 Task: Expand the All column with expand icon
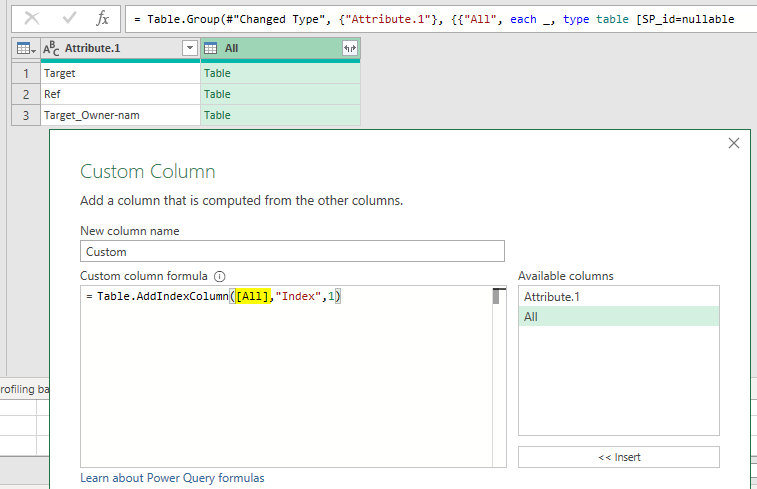(x=350, y=48)
